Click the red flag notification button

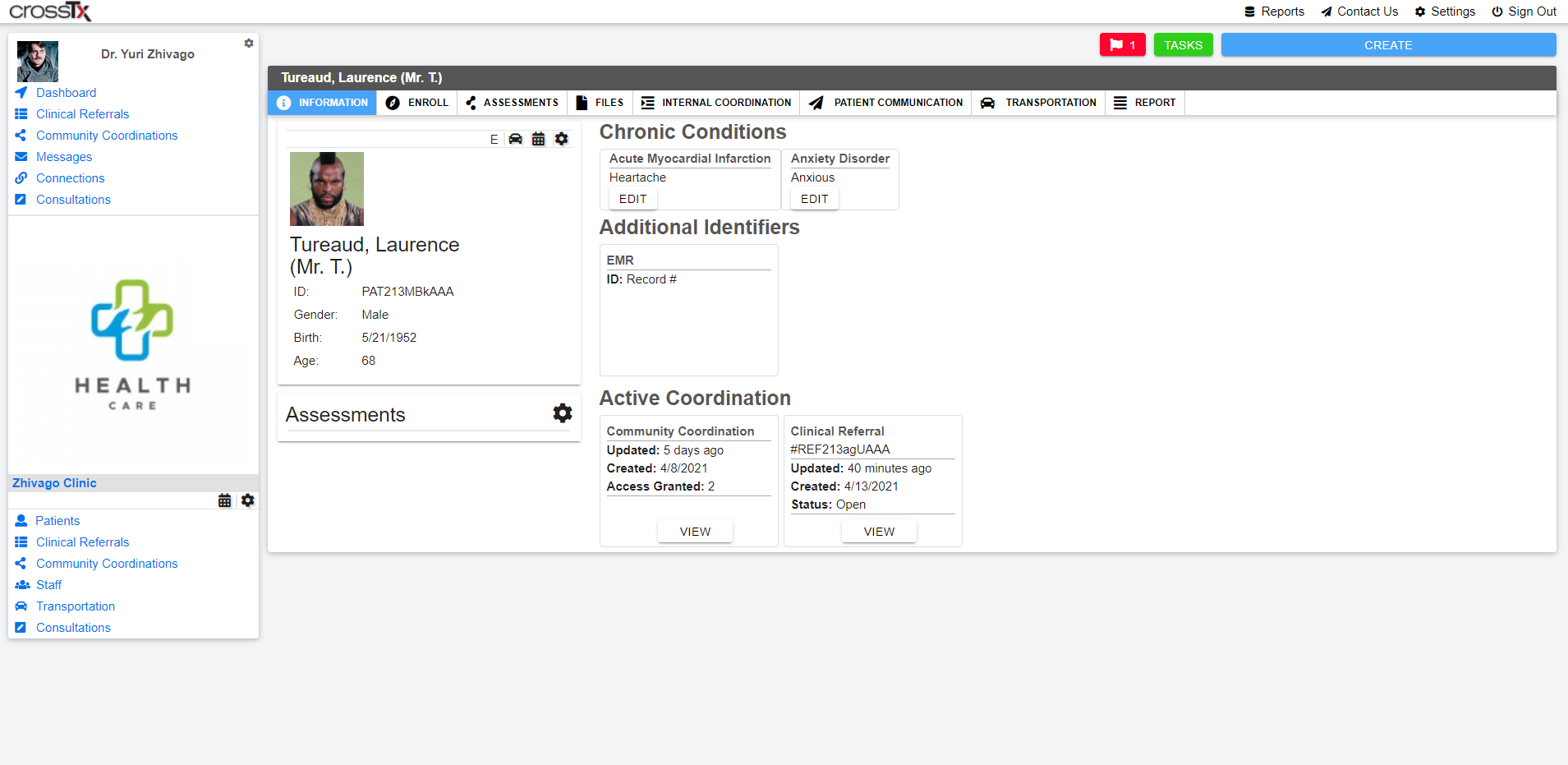coord(1122,45)
